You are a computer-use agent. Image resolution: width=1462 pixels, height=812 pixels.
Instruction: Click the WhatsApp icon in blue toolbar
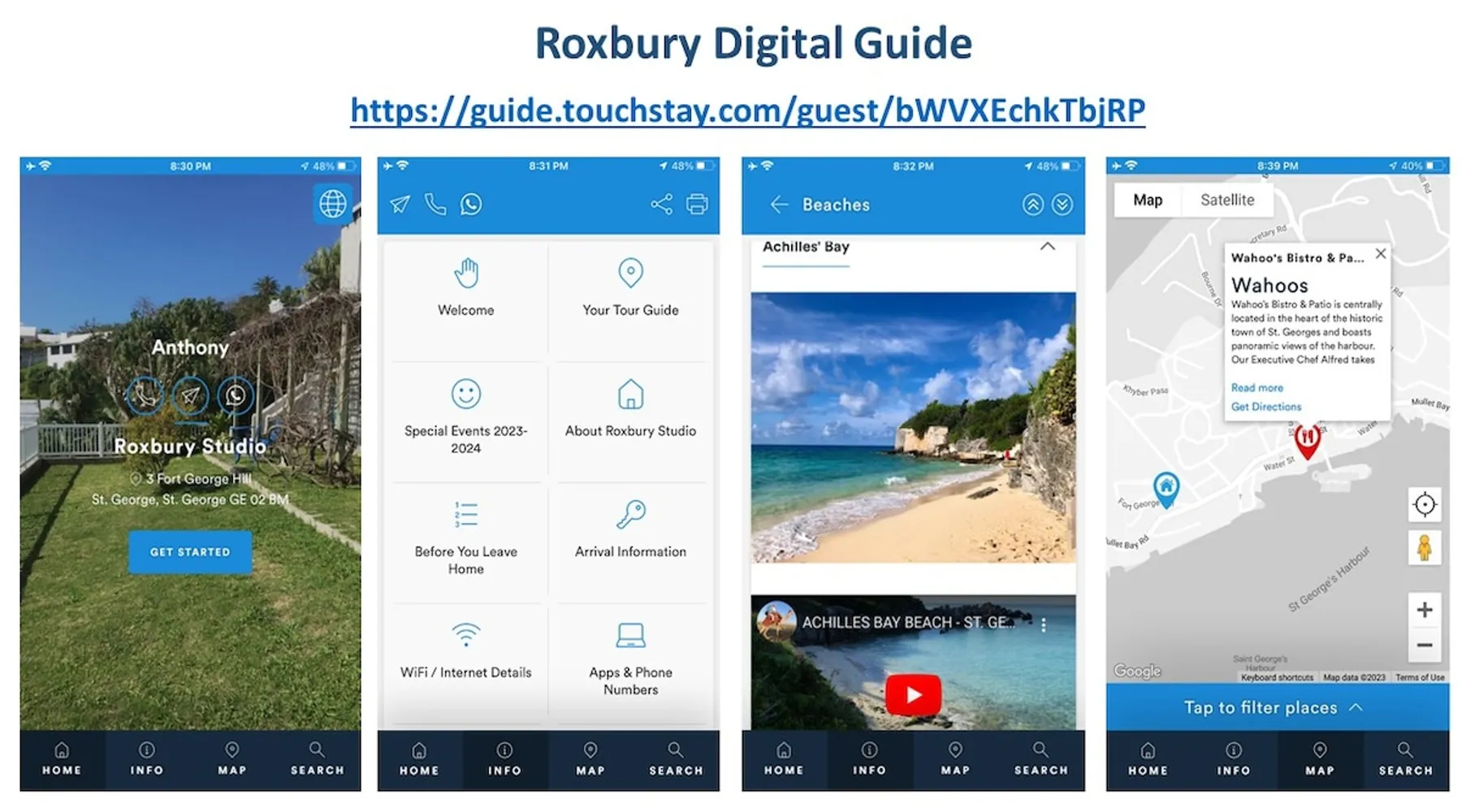(x=471, y=205)
